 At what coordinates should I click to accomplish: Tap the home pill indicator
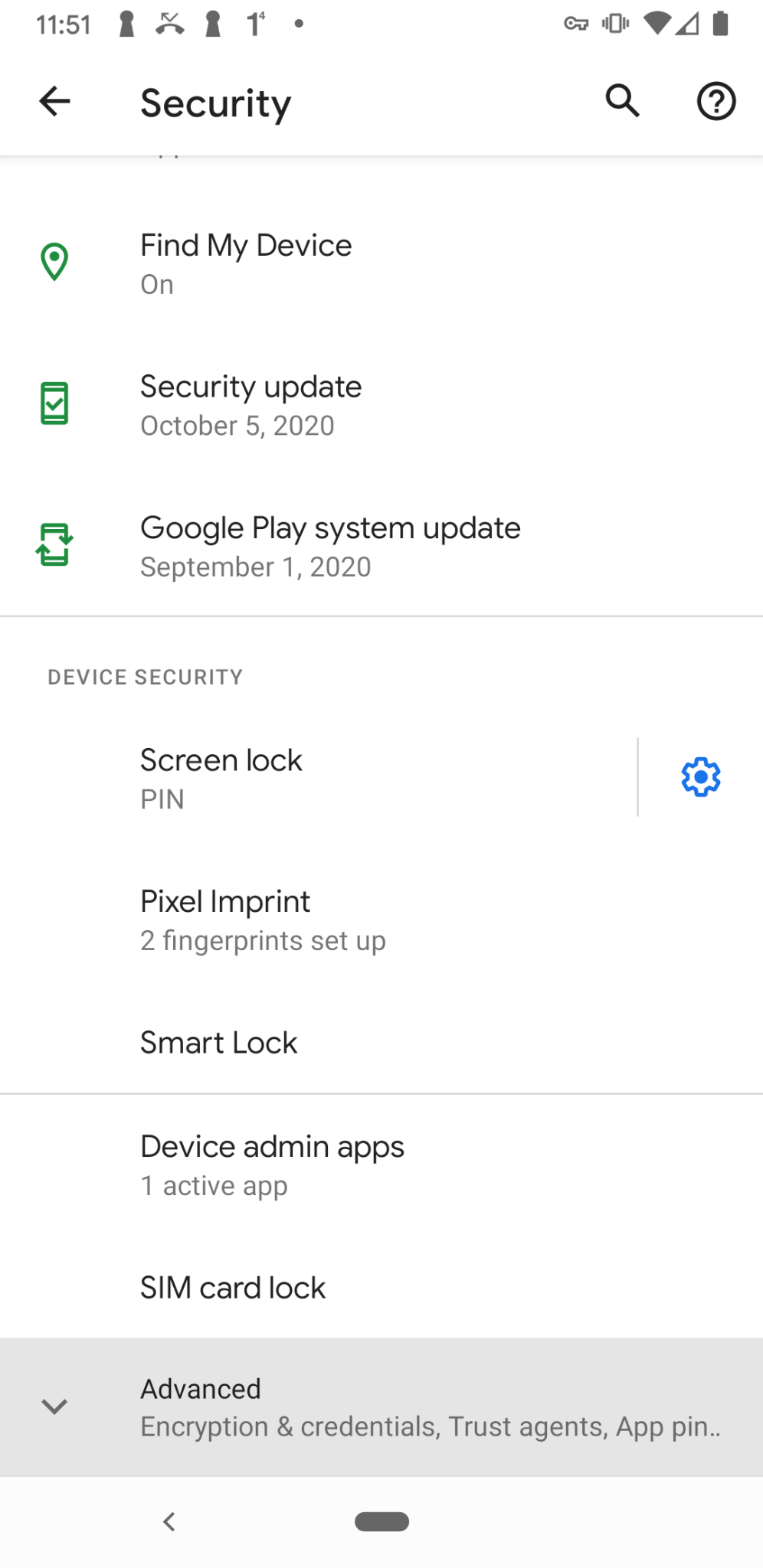tap(381, 1521)
